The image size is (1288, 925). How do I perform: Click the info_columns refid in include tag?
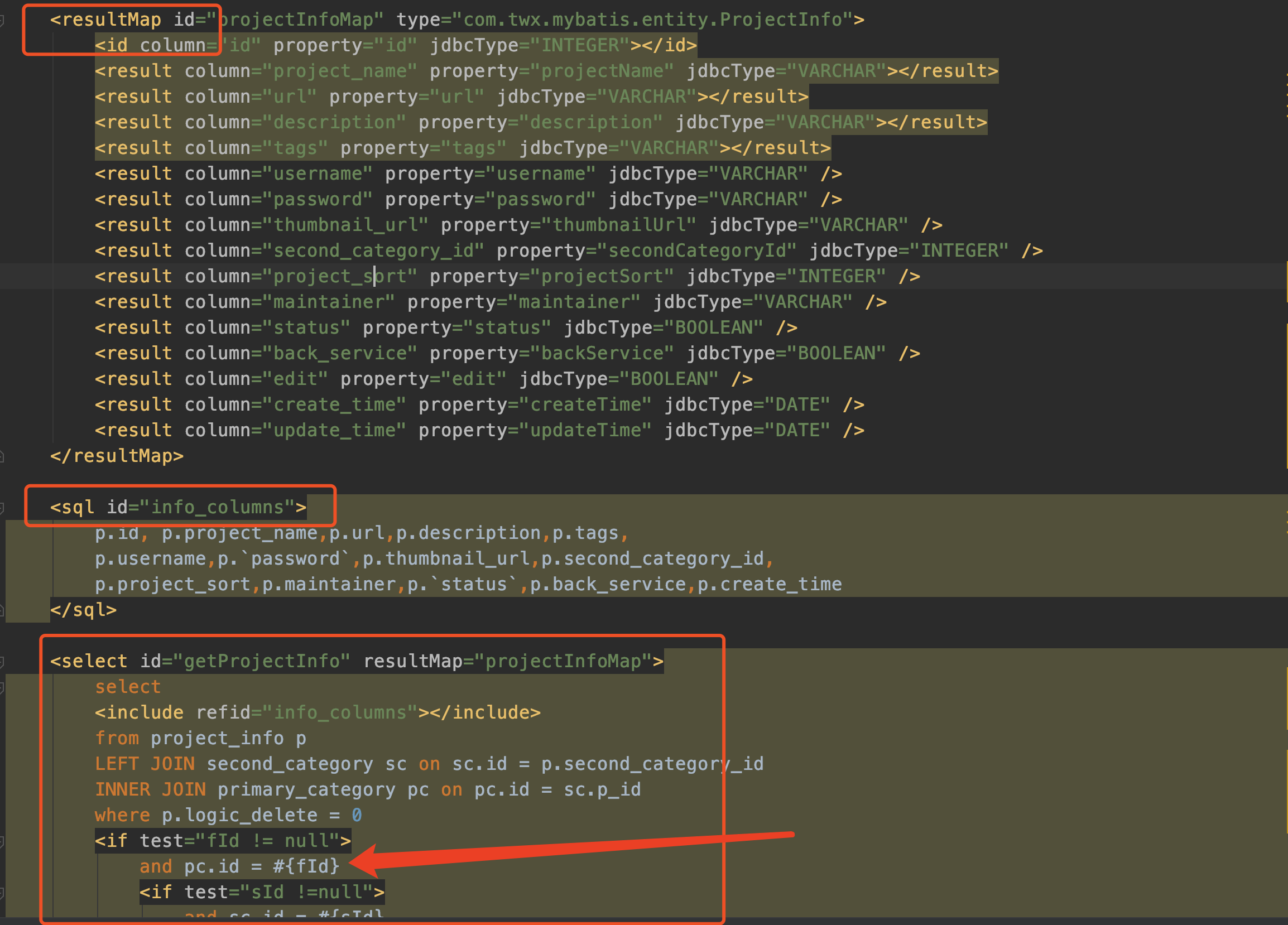[x=340, y=712]
